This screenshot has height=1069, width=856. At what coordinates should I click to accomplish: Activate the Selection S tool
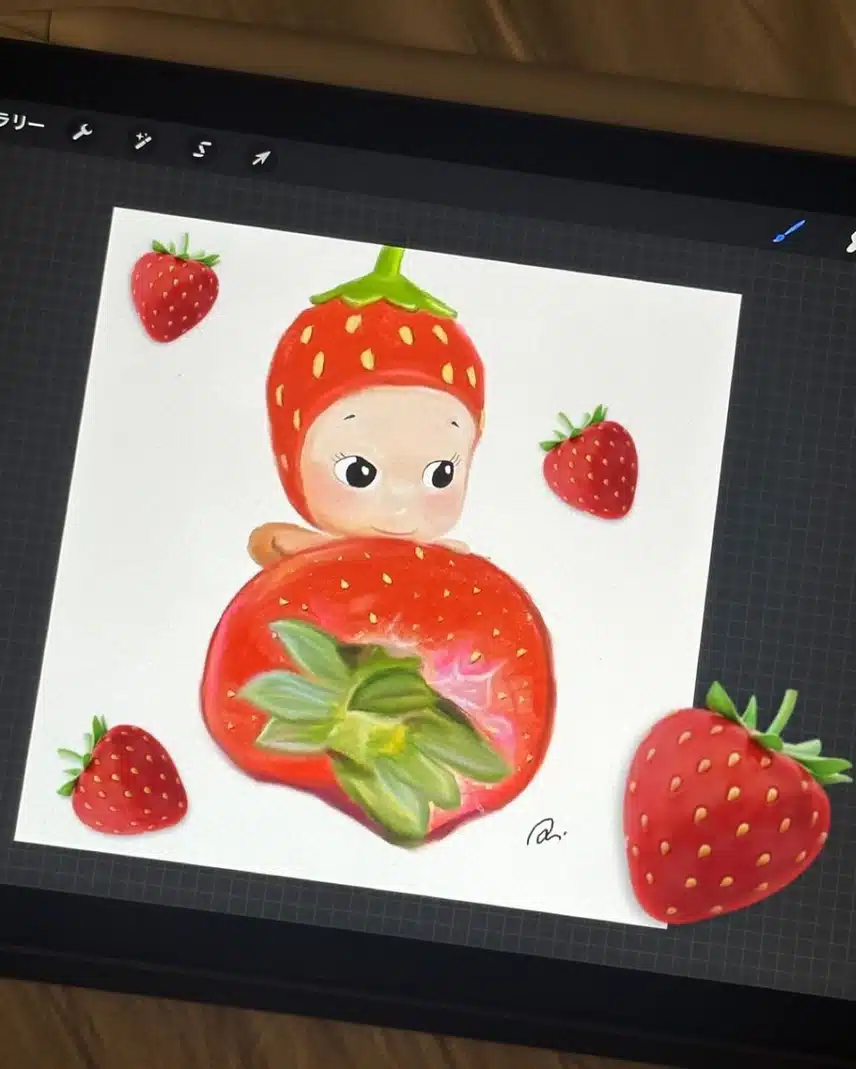pos(201,149)
